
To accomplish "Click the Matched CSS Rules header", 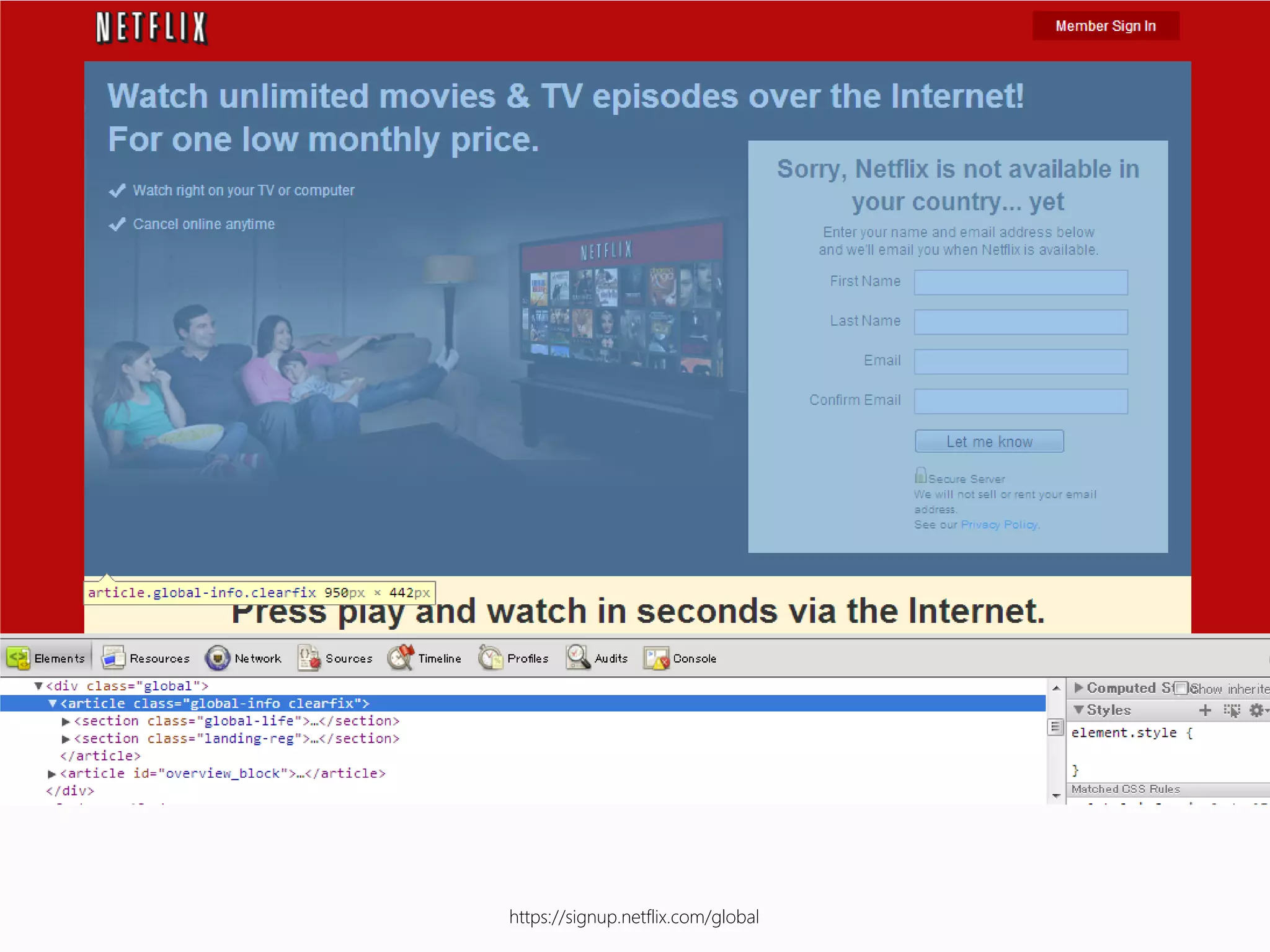I will pyautogui.click(x=1126, y=789).
